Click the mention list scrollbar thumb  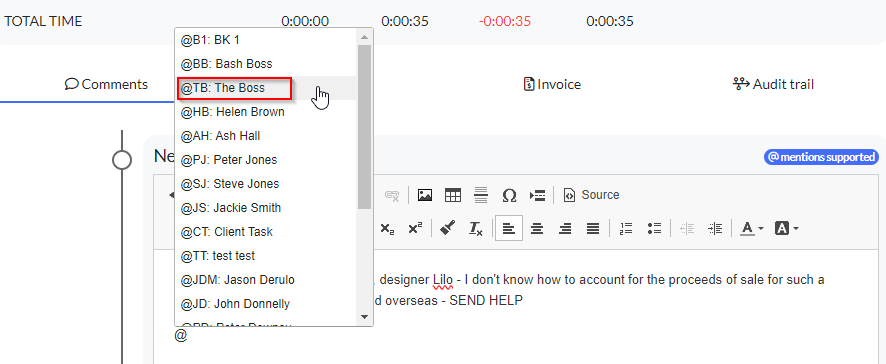pyautogui.click(x=364, y=126)
